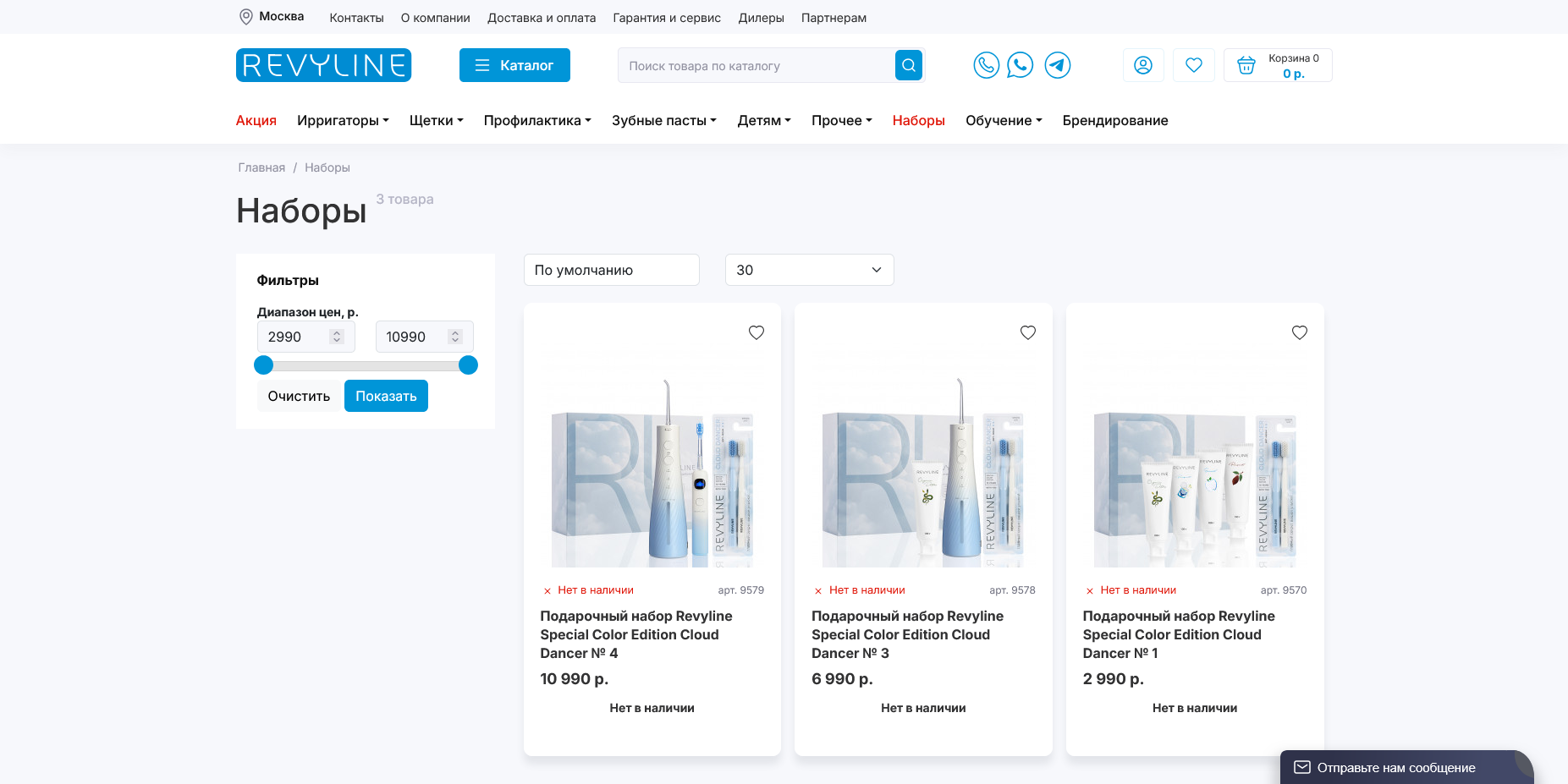Open WhatsApp chat icon
This screenshot has width=1568, height=784.
tap(1021, 65)
